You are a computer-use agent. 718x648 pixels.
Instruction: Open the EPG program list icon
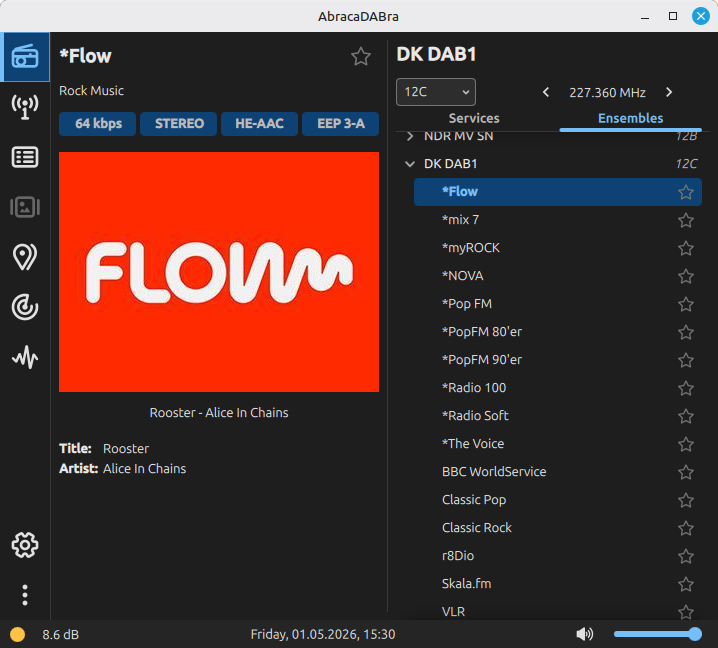pyautogui.click(x=25, y=158)
